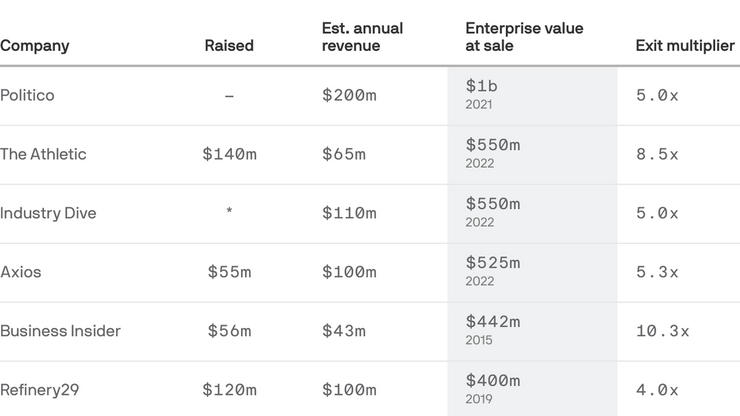Click Politico's $1b enterprise value
740x416 pixels.
coord(481,86)
